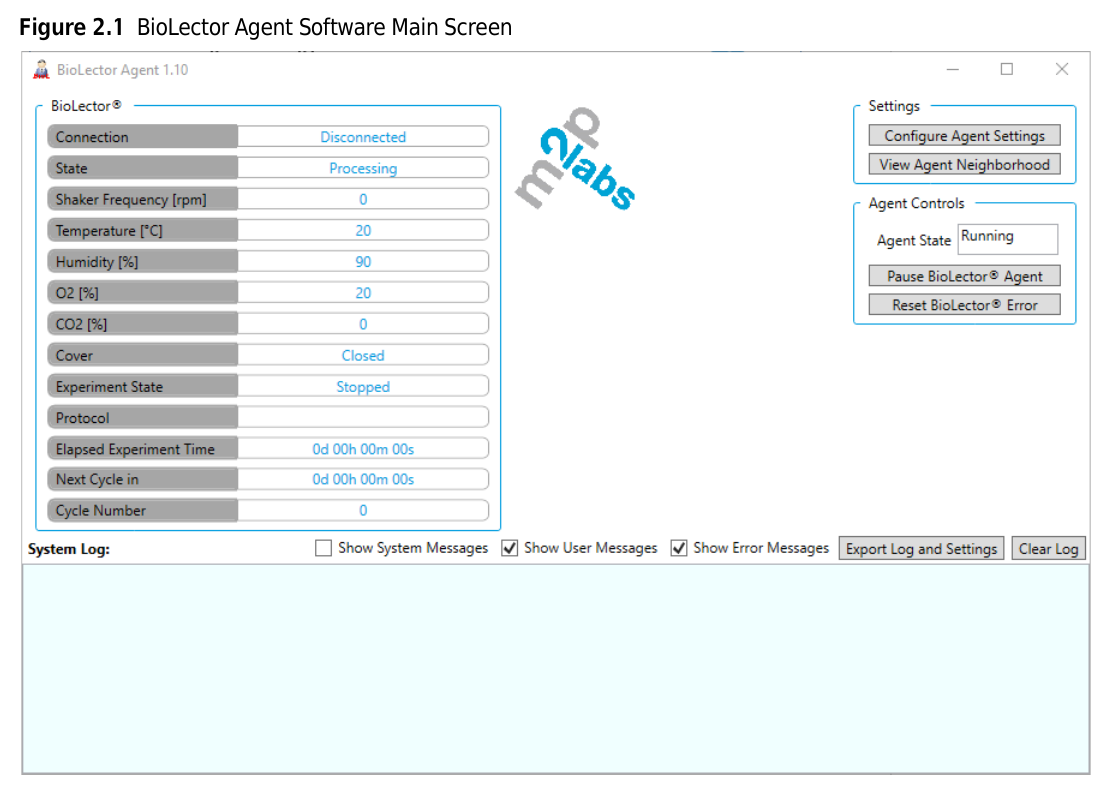The image size is (1100, 800).
Task: Click the Cover row label
Action: tap(142, 355)
